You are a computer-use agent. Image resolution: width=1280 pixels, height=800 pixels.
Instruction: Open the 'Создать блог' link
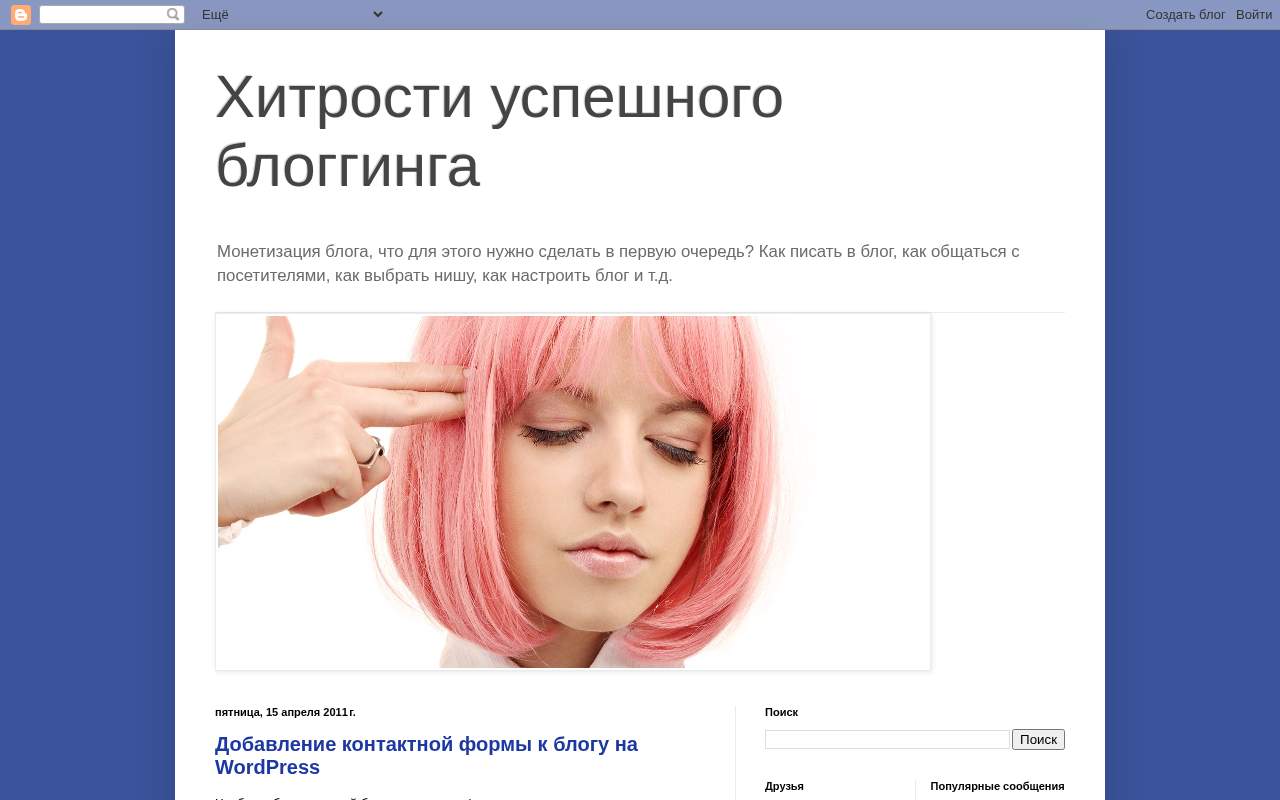pyautogui.click(x=1185, y=15)
